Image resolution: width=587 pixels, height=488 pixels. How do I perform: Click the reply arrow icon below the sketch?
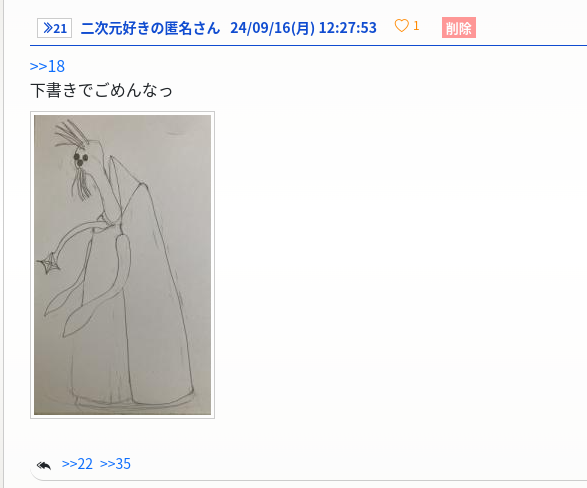[x=44, y=465]
